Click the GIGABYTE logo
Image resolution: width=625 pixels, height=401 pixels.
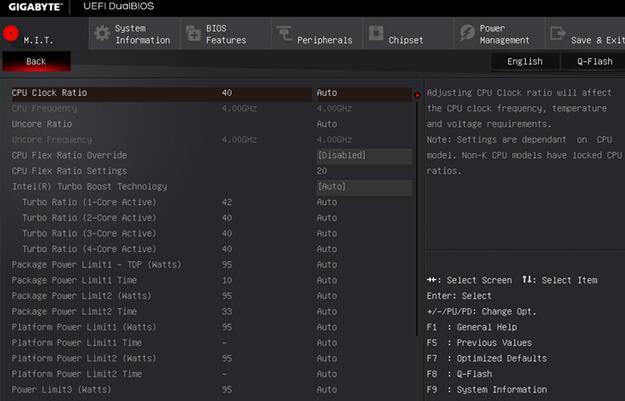click(35, 7)
